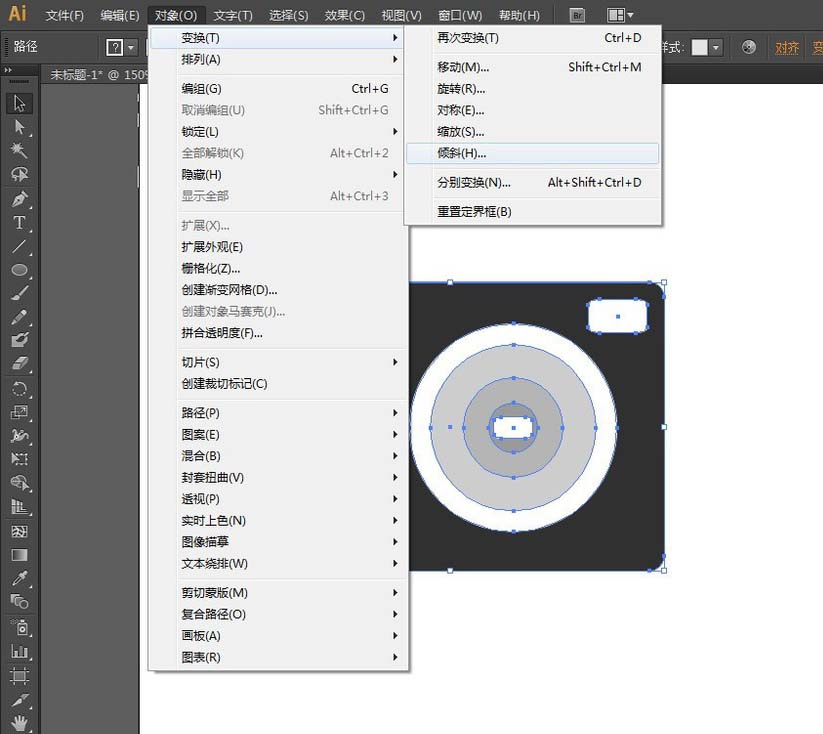Choose 创建裁切标记(C) menu entry

coord(278,384)
